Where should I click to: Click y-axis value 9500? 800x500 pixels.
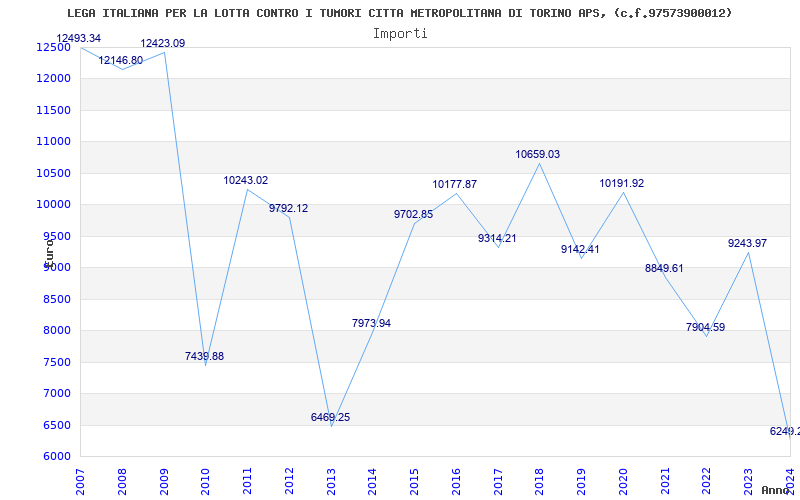[x=56, y=236]
